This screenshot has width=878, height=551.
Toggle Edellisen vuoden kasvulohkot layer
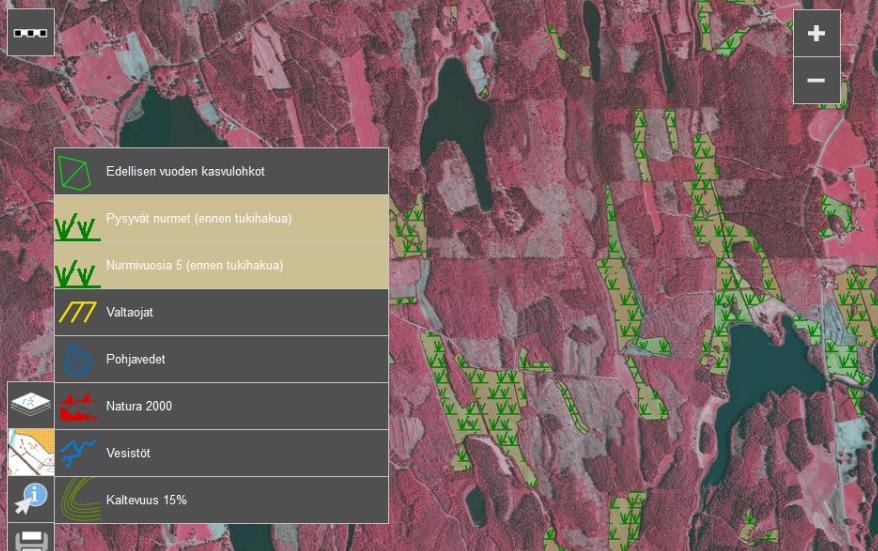point(221,171)
